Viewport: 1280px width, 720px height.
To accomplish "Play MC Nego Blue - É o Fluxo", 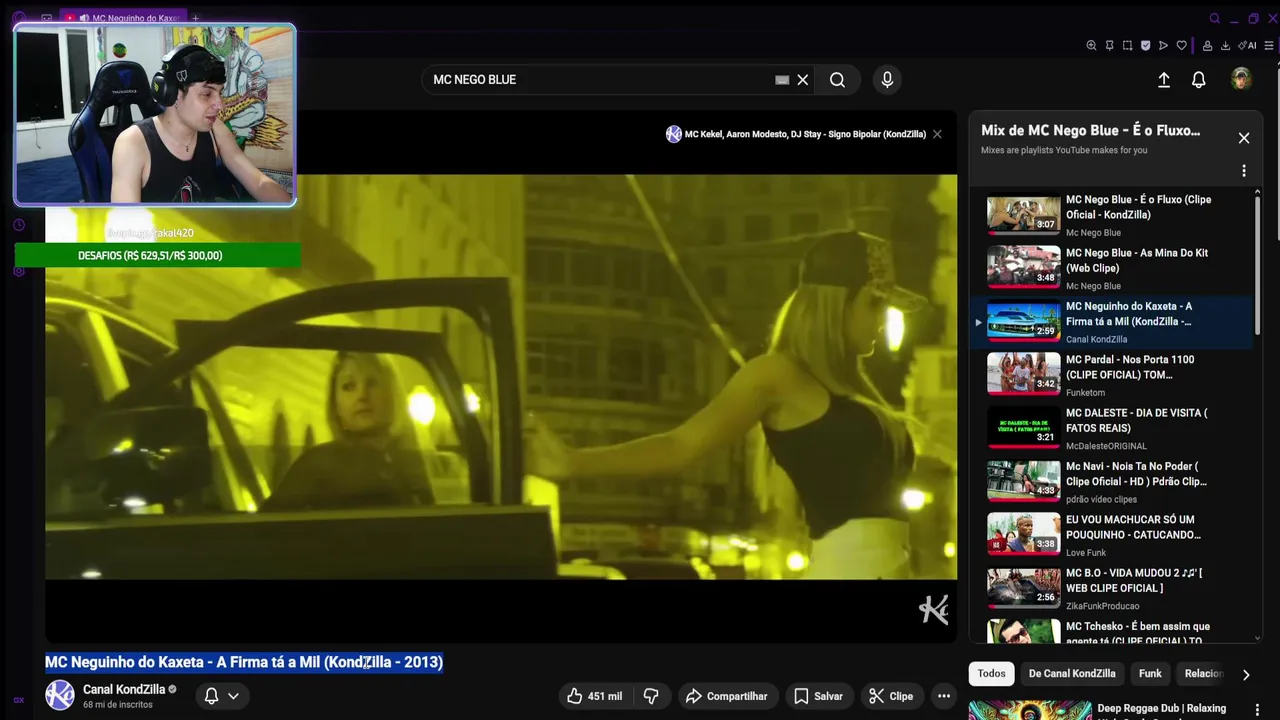I will pos(1110,215).
